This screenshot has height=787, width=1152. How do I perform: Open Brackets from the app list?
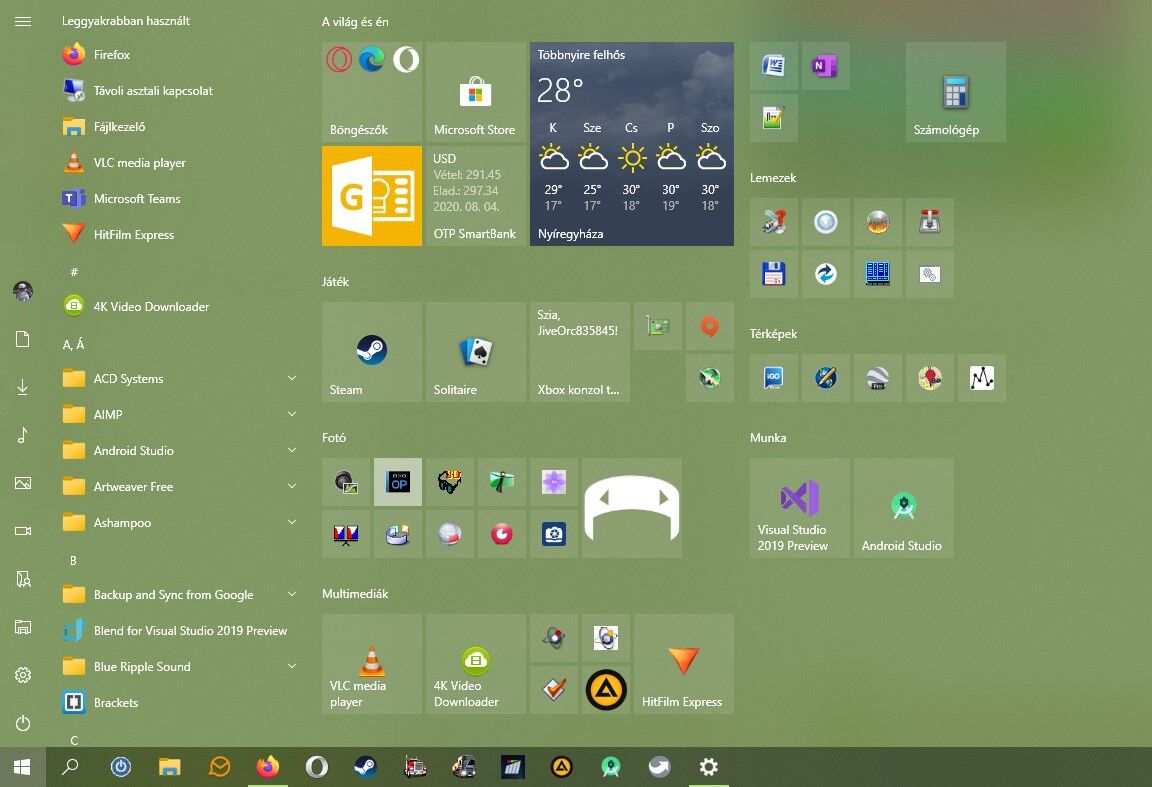tap(180, 702)
